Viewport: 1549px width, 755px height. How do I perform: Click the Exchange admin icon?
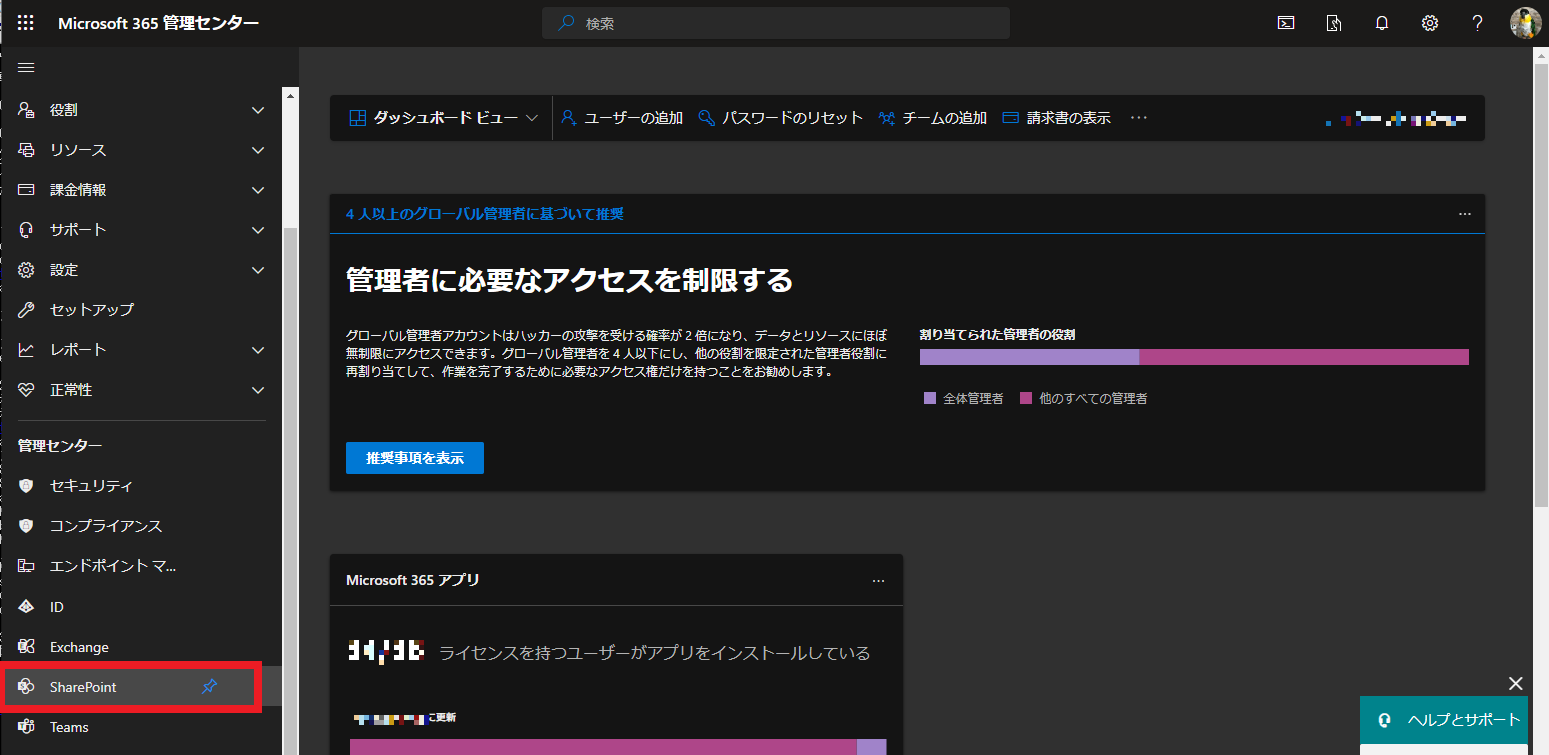tap(27, 647)
